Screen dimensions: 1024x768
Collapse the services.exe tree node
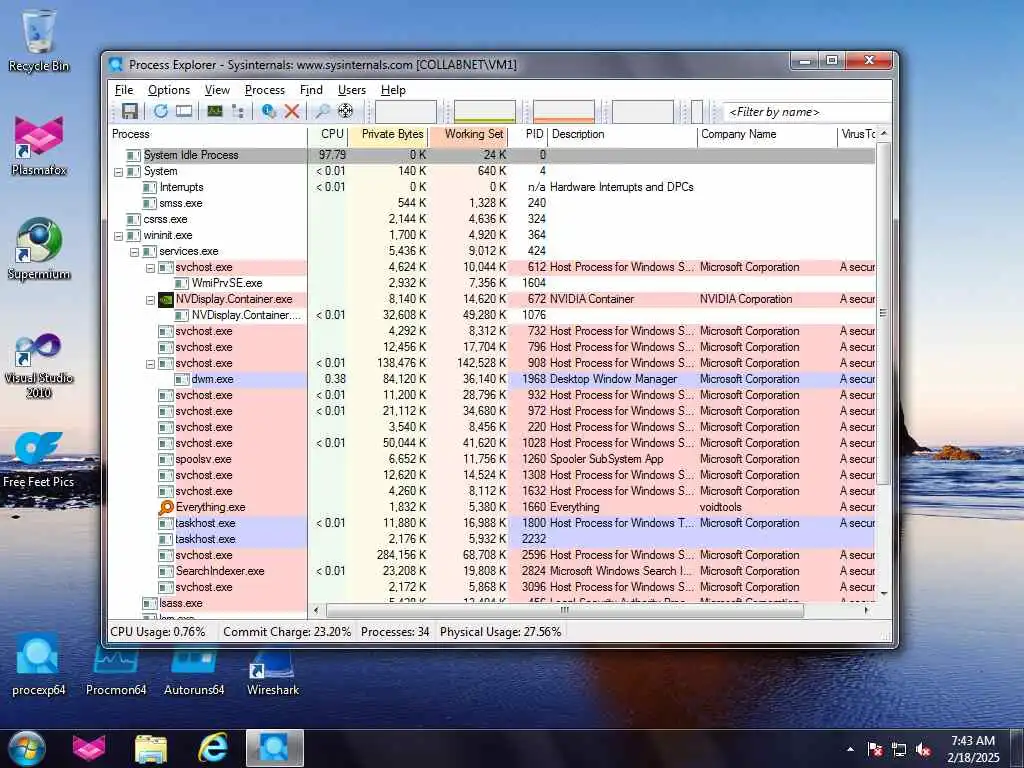pos(134,252)
